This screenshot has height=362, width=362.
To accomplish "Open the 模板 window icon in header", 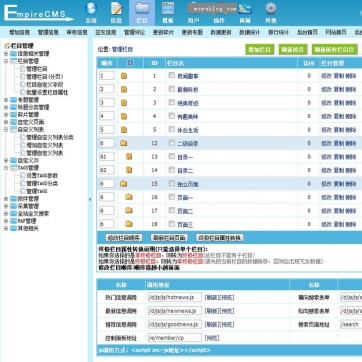I will (x=168, y=9).
